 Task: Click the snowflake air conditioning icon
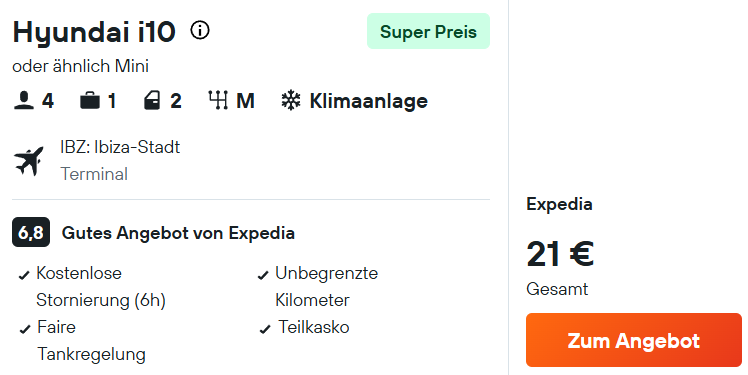click(x=291, y=101)
